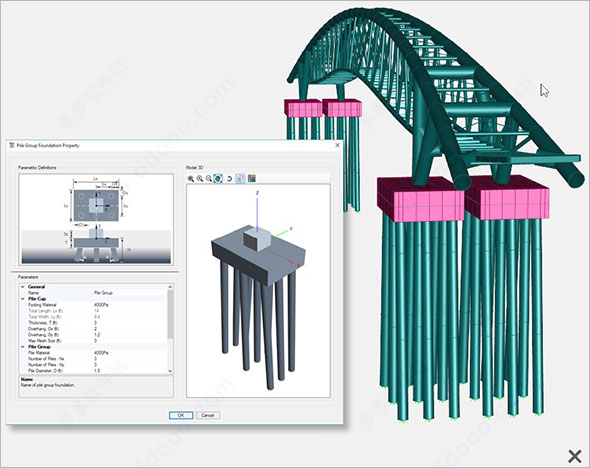This screenshot has width=590, height=468.
Task: Collapse the Pile Cap section
Action: [x=23, y=299]
